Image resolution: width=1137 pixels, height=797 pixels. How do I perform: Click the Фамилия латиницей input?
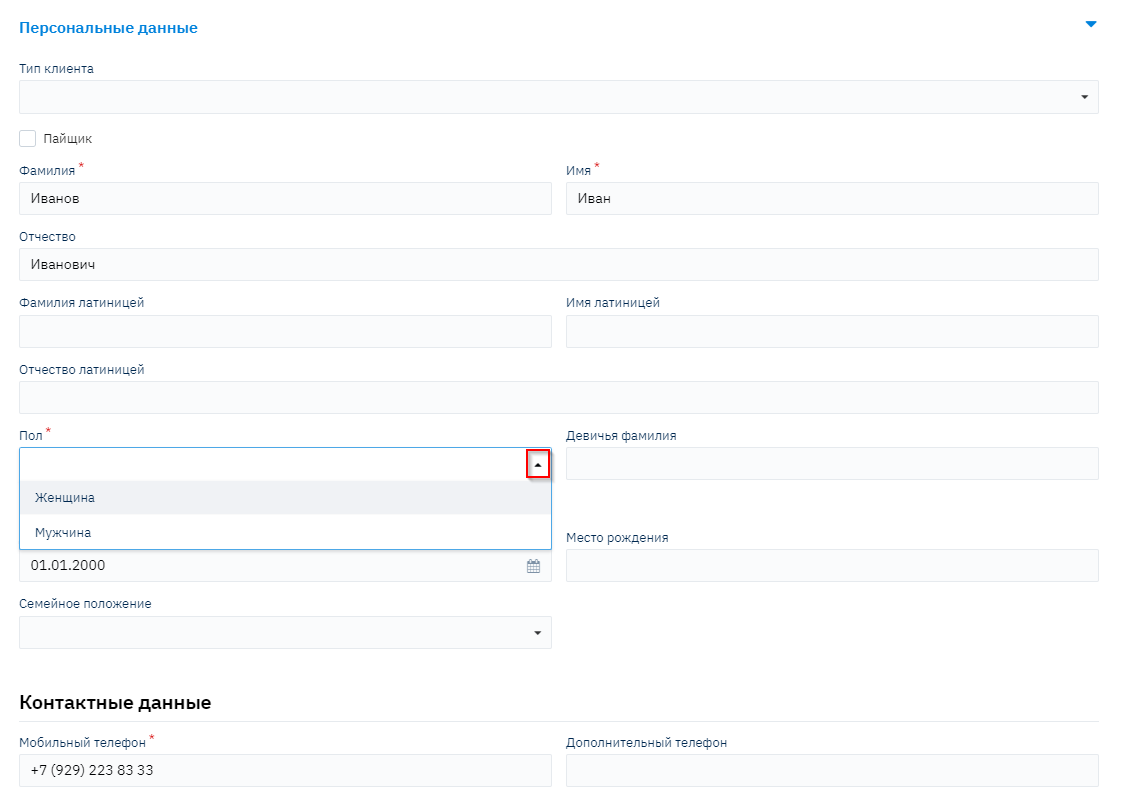click(285, 332)
